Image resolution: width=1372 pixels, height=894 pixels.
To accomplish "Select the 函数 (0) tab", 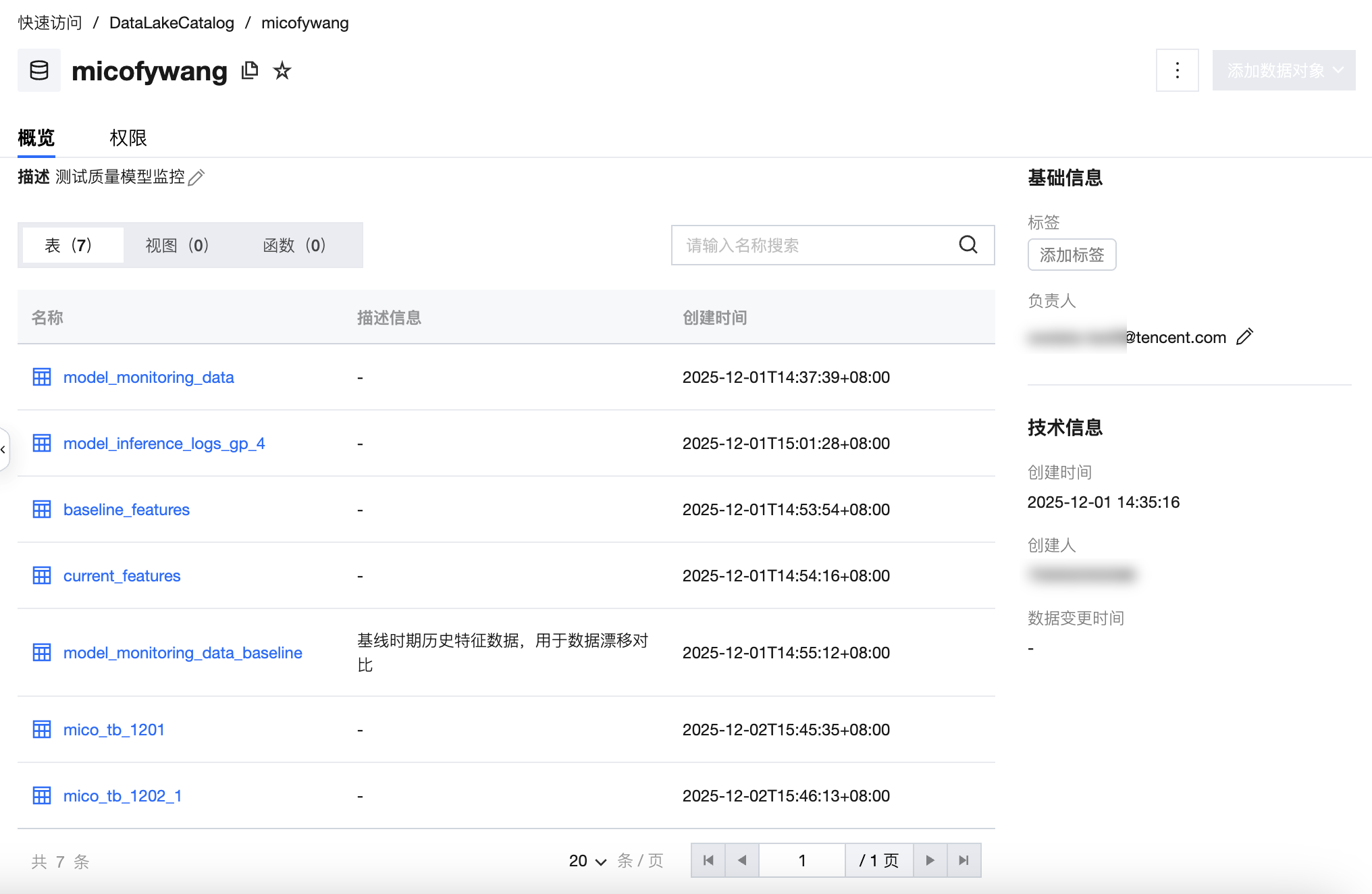I will [294, 245].
